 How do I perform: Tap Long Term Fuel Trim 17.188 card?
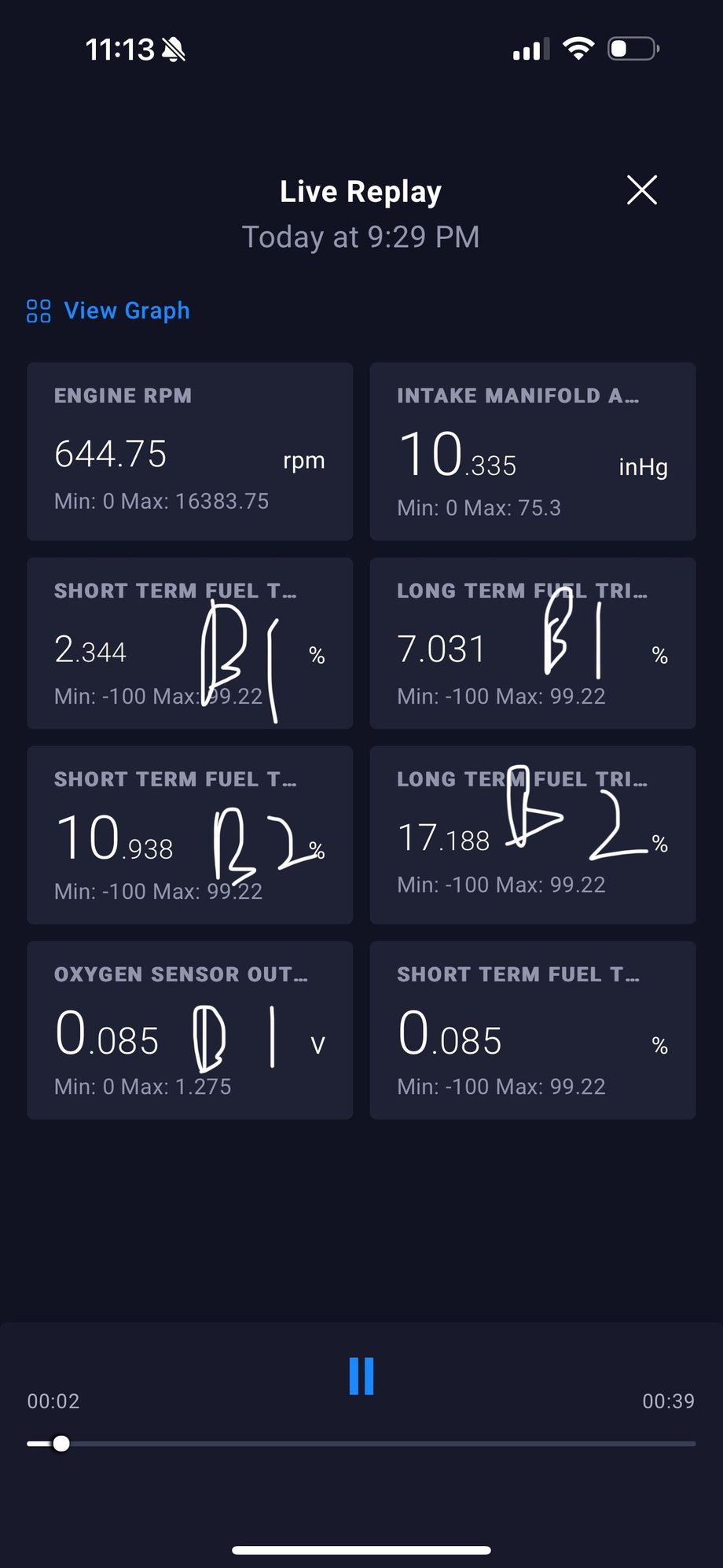coord(532,834)
